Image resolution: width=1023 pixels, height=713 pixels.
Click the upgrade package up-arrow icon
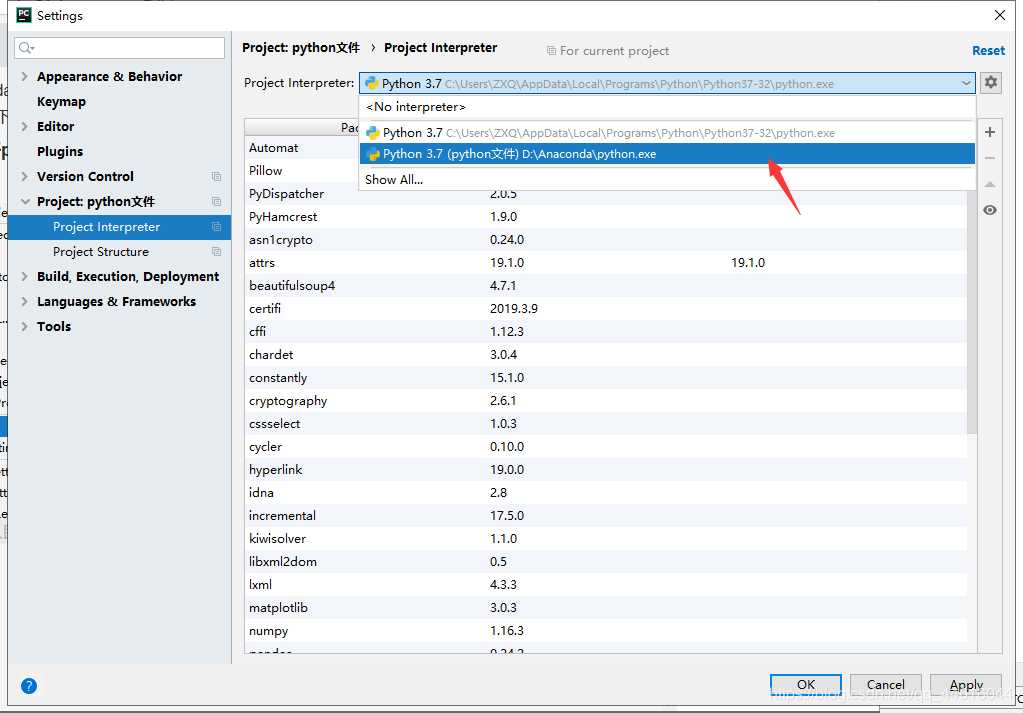coord(990,184)
